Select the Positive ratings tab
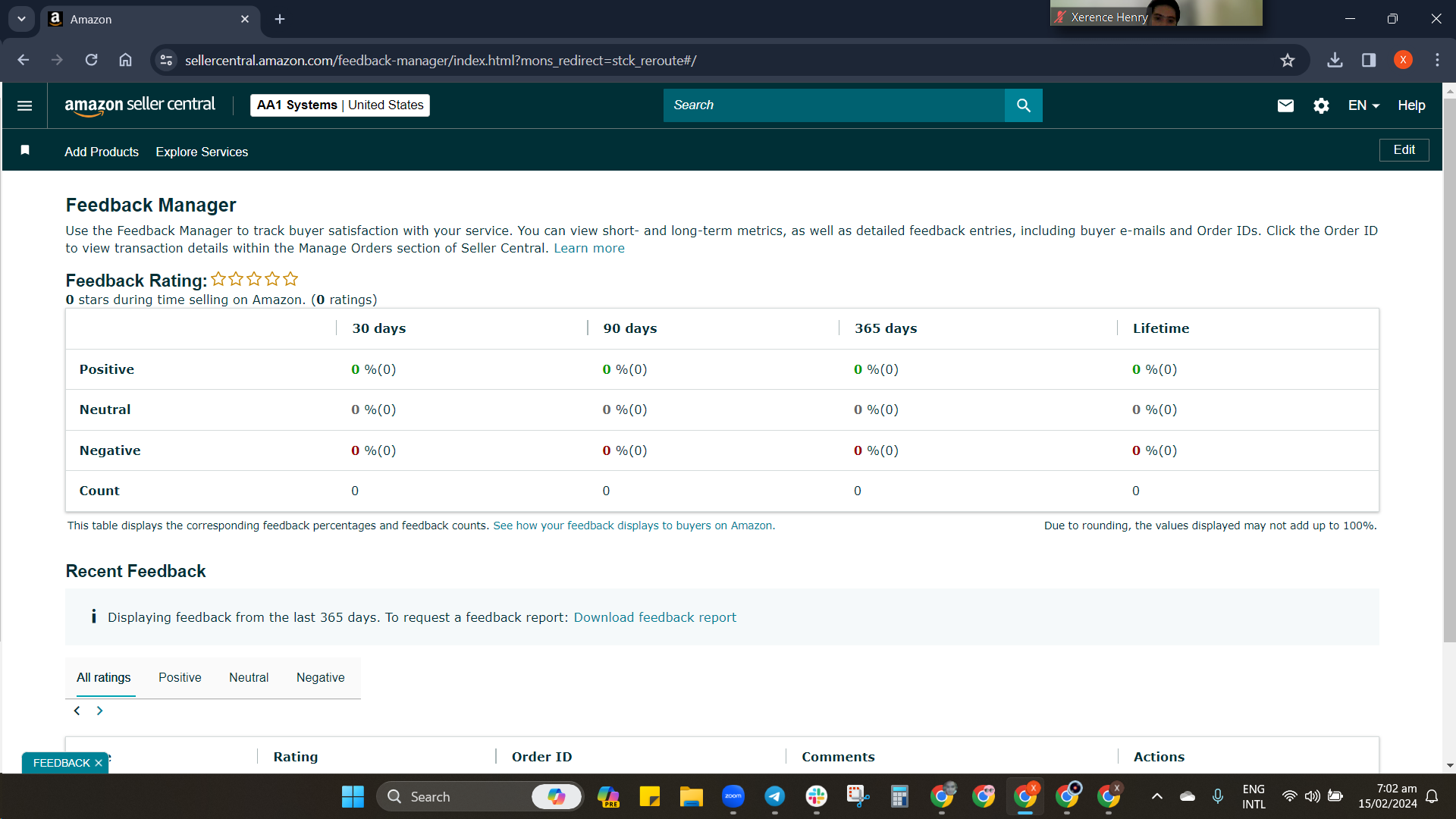Viewport: 1456px width, 819px height. tap(180, 677)
